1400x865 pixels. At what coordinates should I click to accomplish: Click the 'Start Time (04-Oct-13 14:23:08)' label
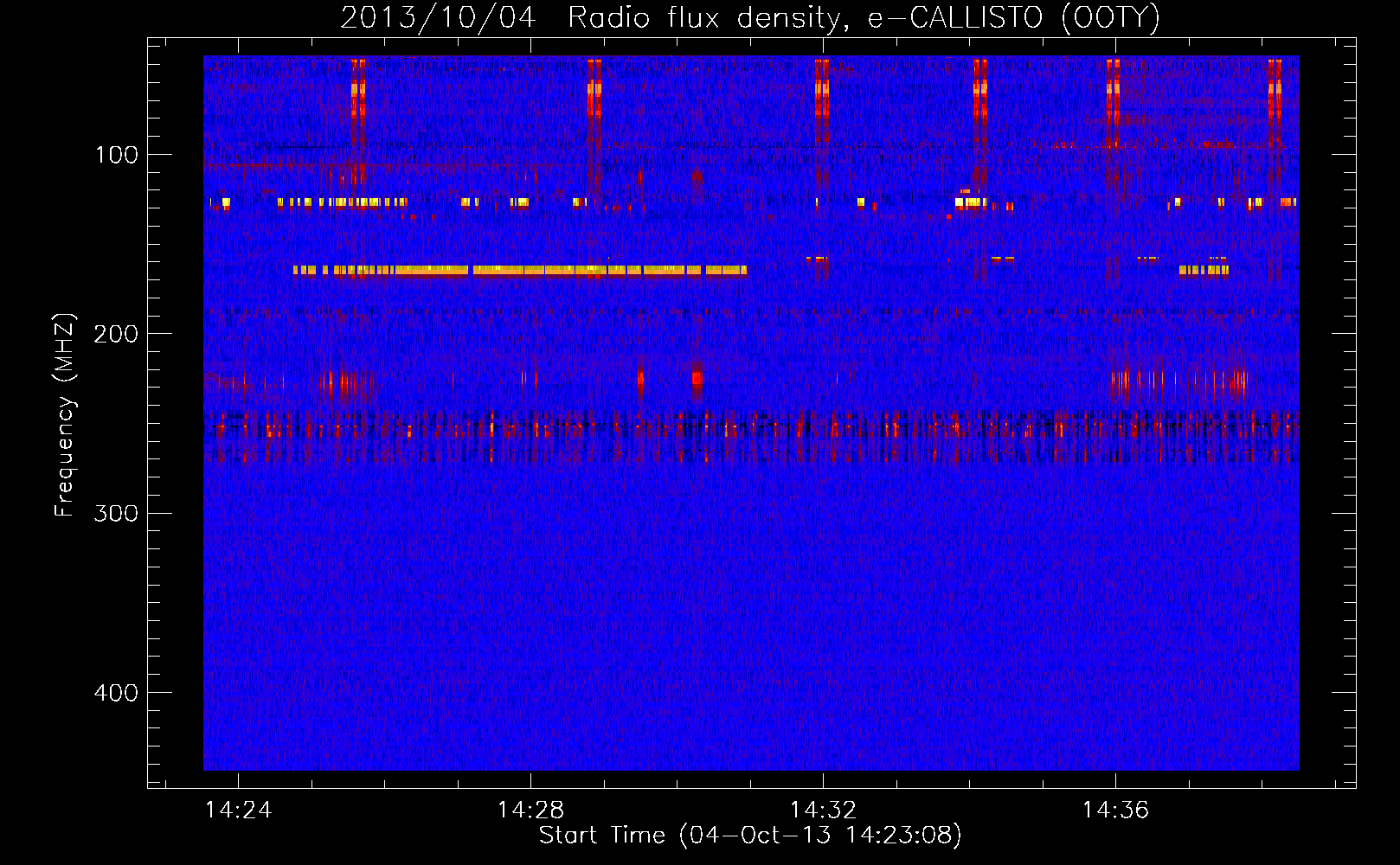(x=750, y=836)
